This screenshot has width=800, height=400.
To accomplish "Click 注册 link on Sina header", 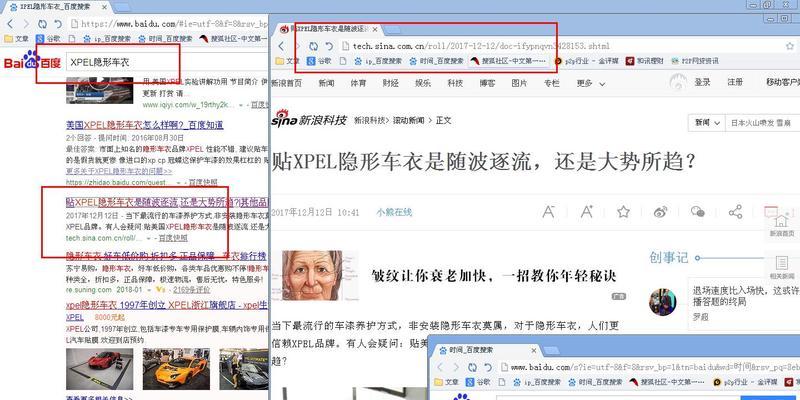I will pyautogui.click(x=735, y=82).
